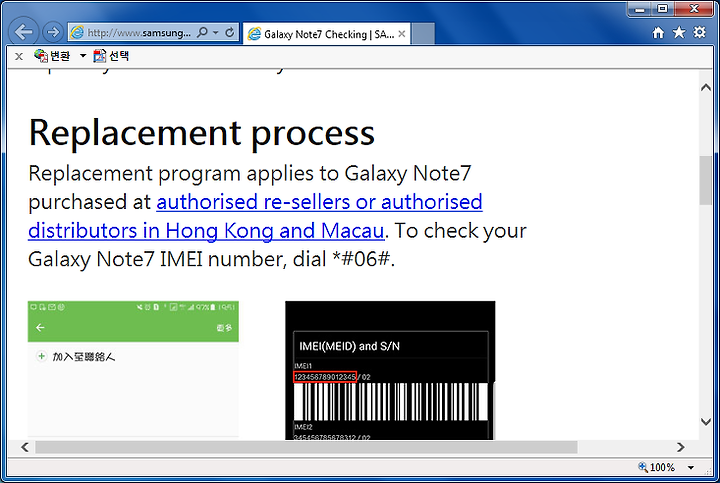Click the search magnifier in address bar
720x483 pixels.
202,32
